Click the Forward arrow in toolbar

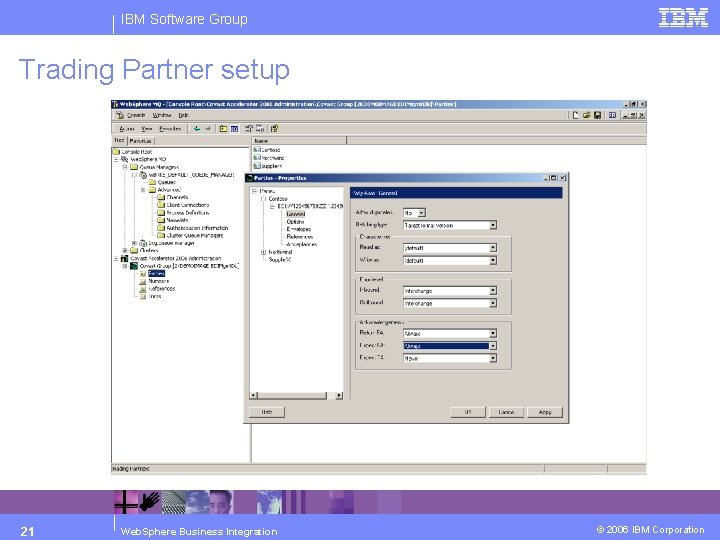208,129
